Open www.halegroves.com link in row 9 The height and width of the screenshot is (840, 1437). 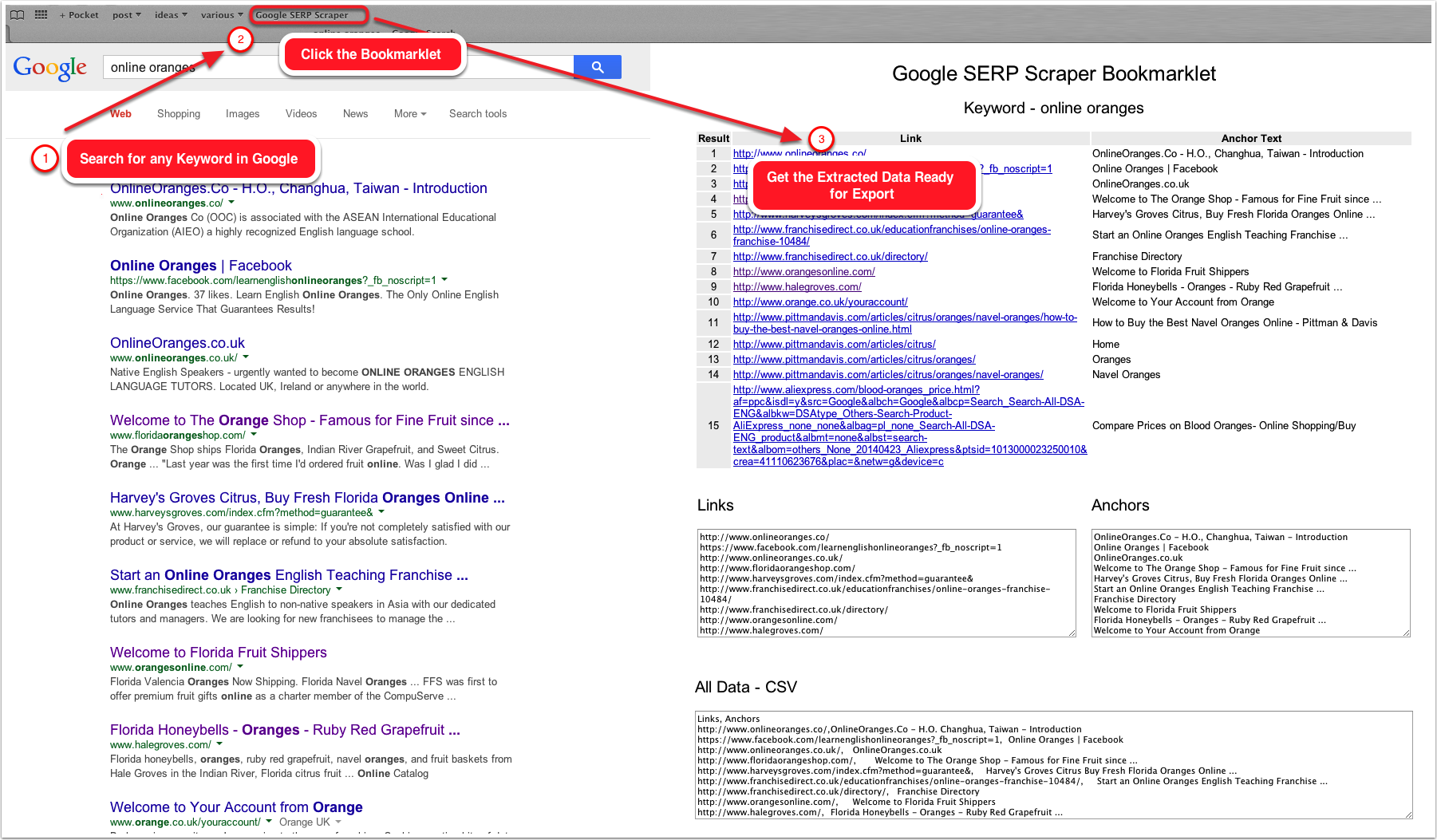[797, 286]
